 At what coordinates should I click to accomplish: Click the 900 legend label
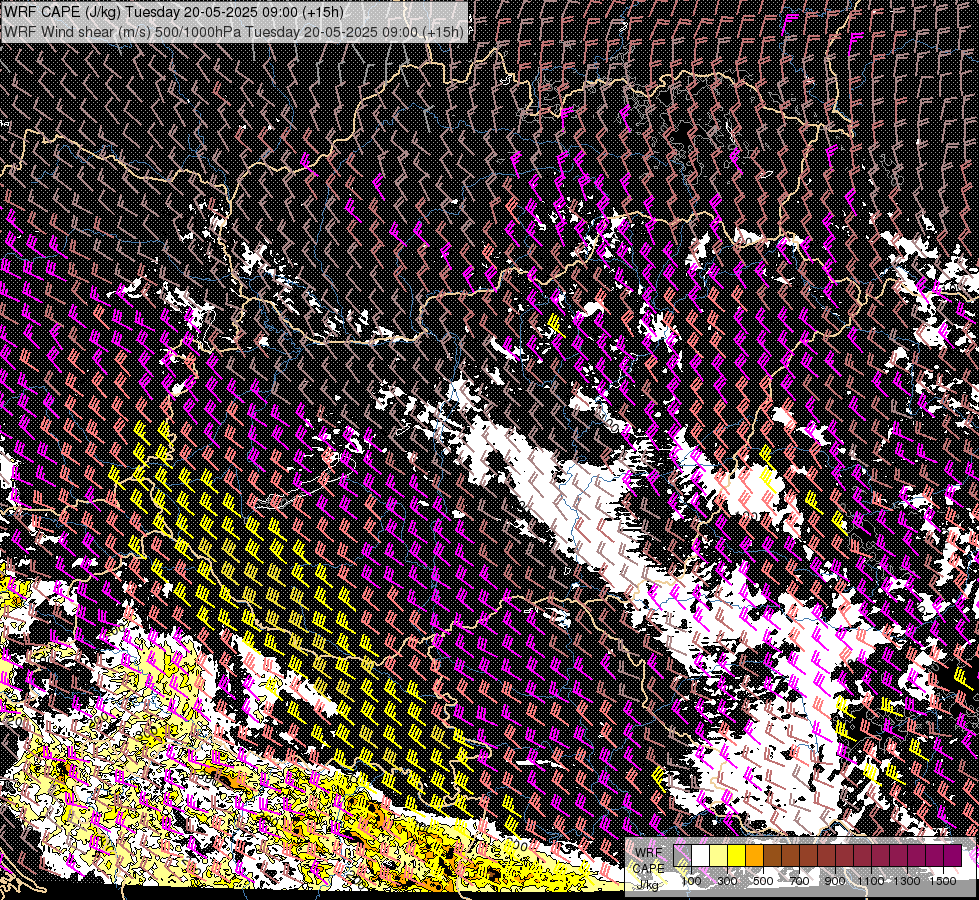(x=835, y=881)
